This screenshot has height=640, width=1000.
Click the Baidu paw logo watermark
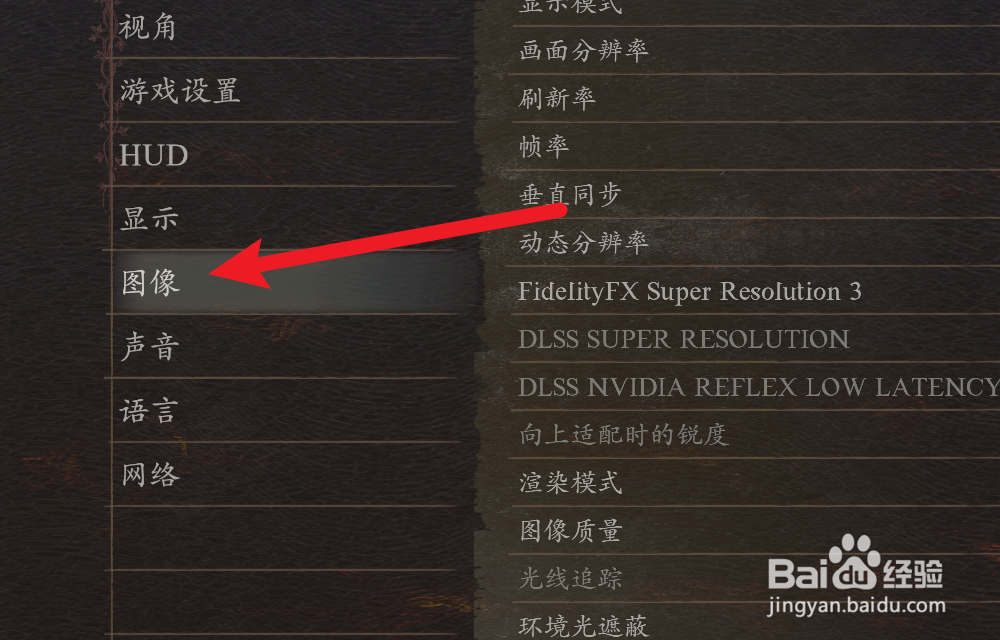pyautogui.click(x=855, y=561)
